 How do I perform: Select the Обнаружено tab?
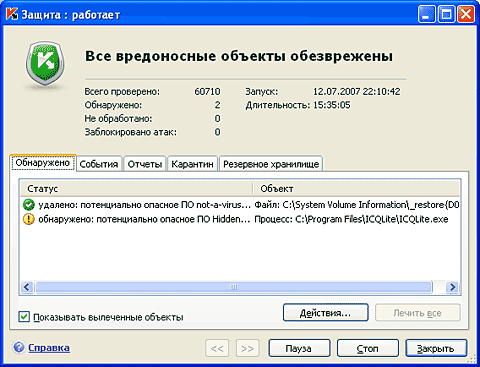[43, 163]
